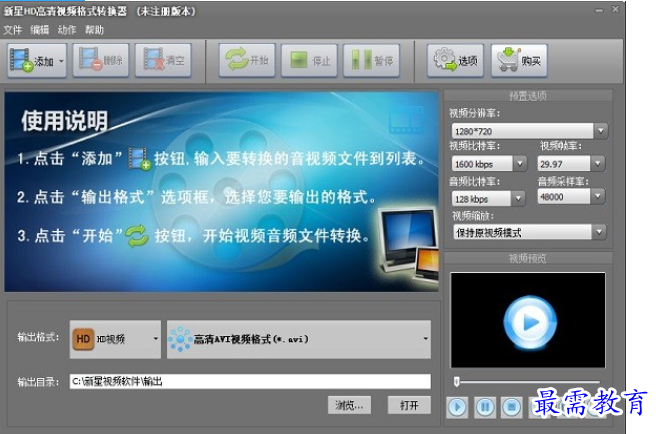Viewport: 656px width, 434px height.
Task: Open the HD视频 output category dropdown
Action: [115, 339]
